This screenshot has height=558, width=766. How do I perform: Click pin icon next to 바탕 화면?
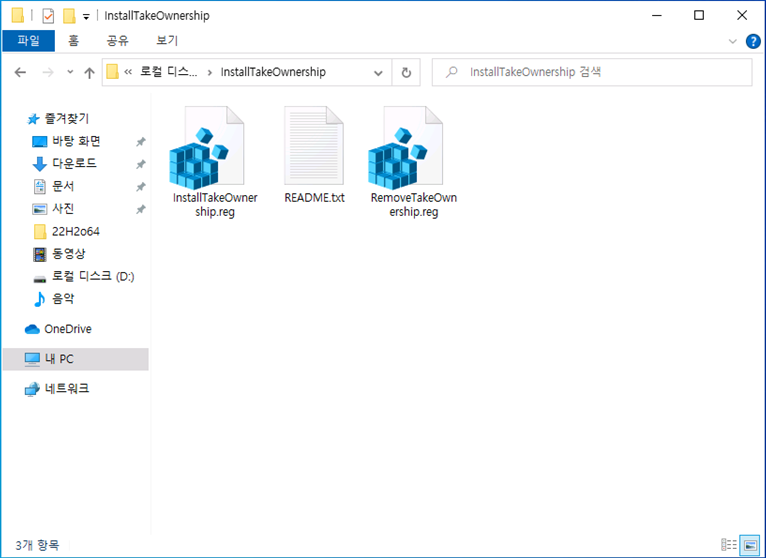[141, 142]
